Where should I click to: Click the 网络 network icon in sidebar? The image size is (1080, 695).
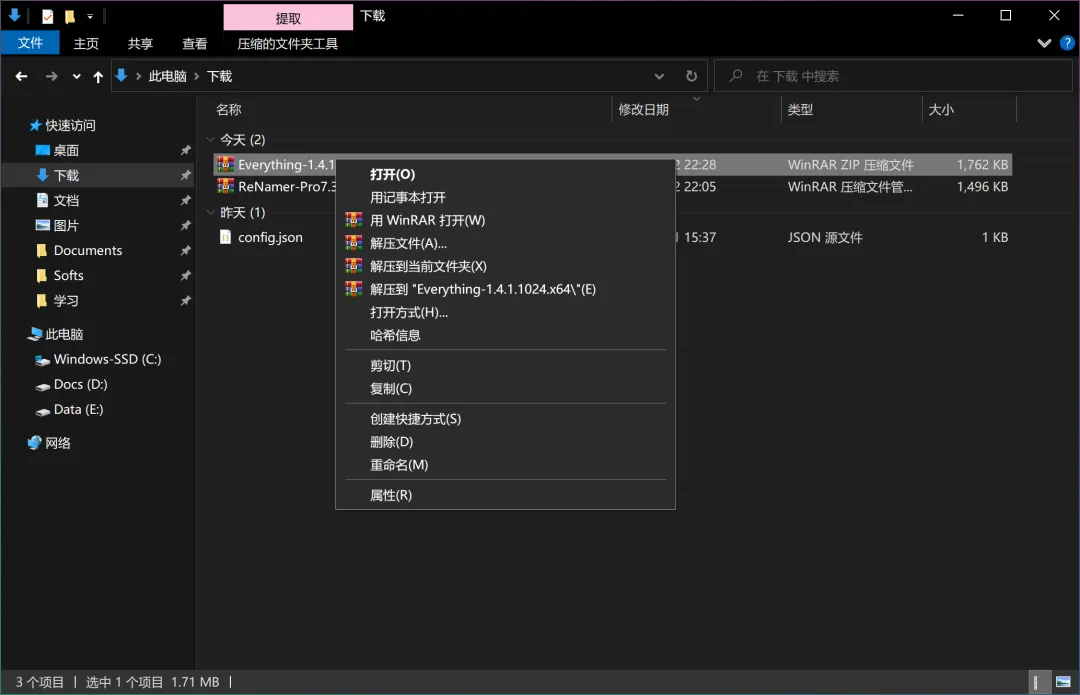click(x=34, y=443)
